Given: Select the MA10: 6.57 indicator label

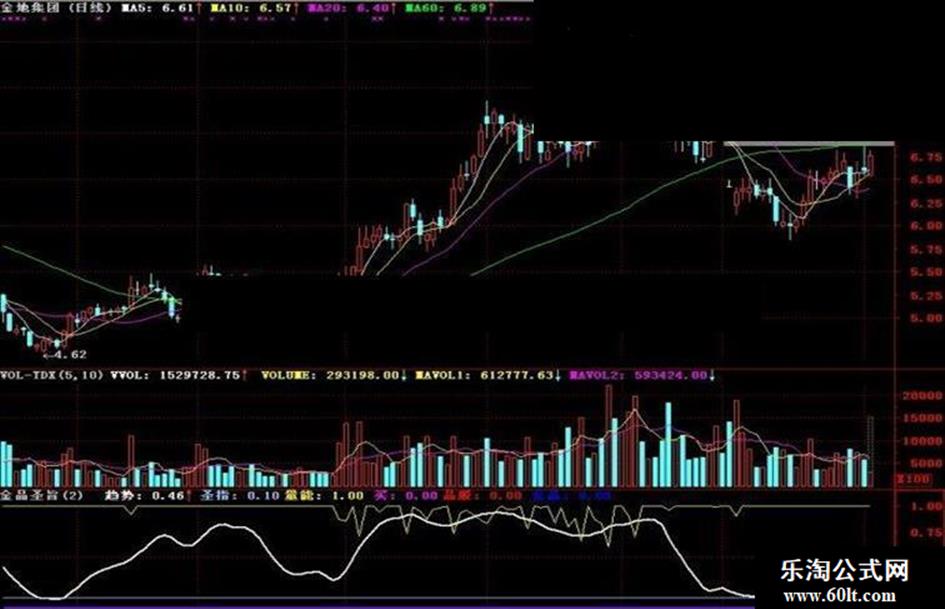Looking at the screenshot, I should [256, 8].
